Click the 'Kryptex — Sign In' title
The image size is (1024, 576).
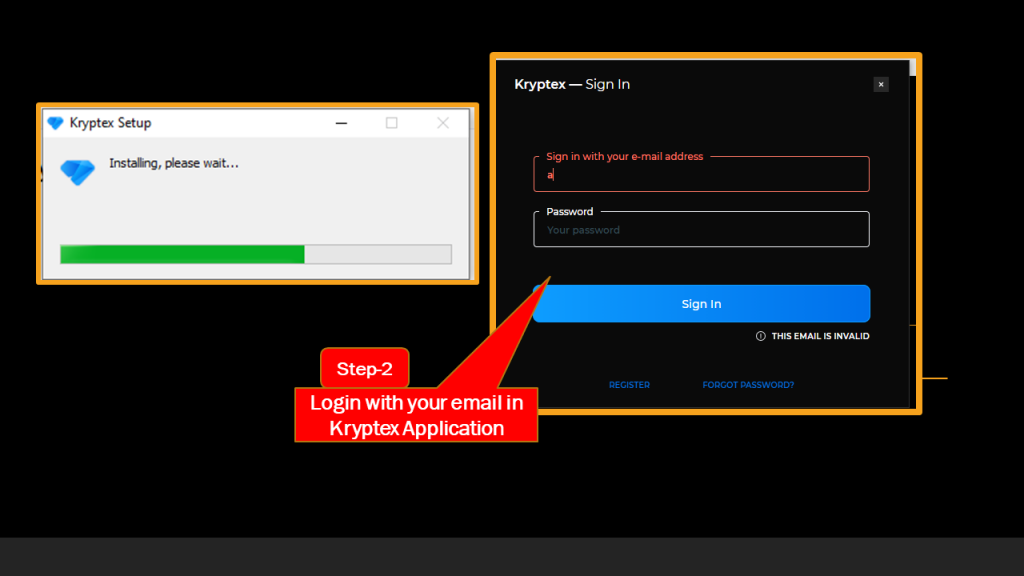[x=572, y=84]
